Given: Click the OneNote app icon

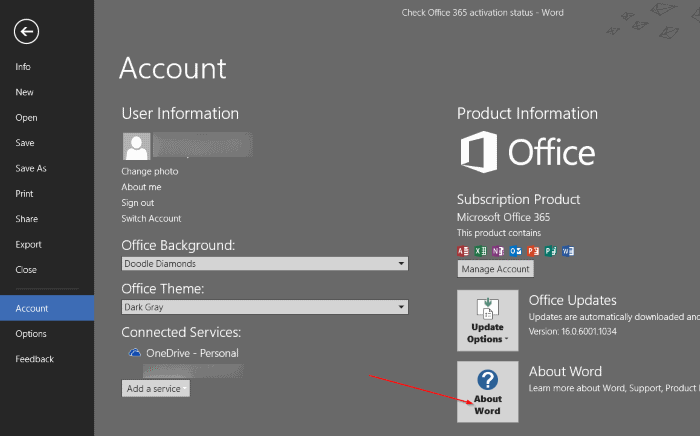Looking at the screenshot, I should tap(498, 251).
